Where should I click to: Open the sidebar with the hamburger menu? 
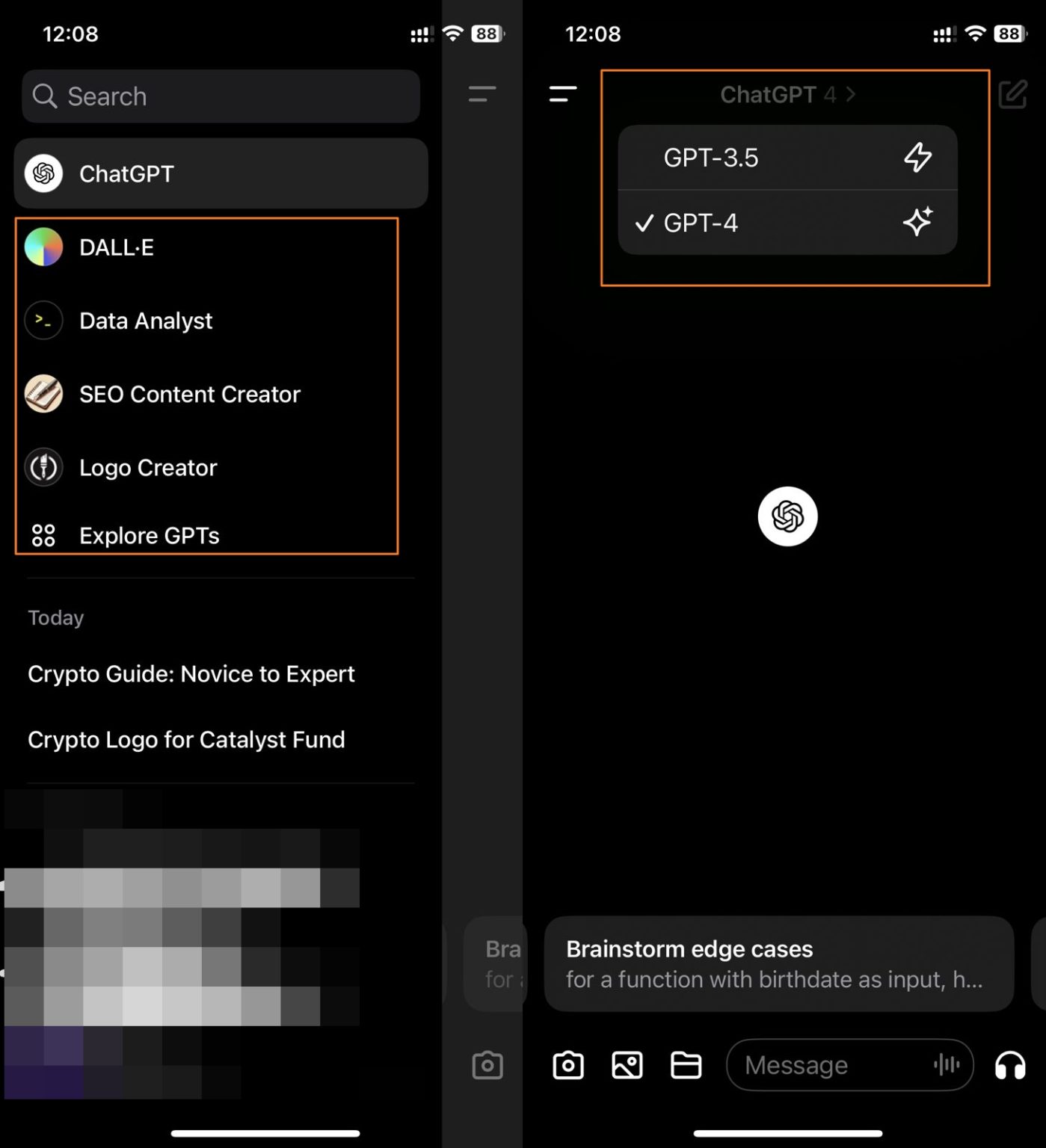[563, 94]
